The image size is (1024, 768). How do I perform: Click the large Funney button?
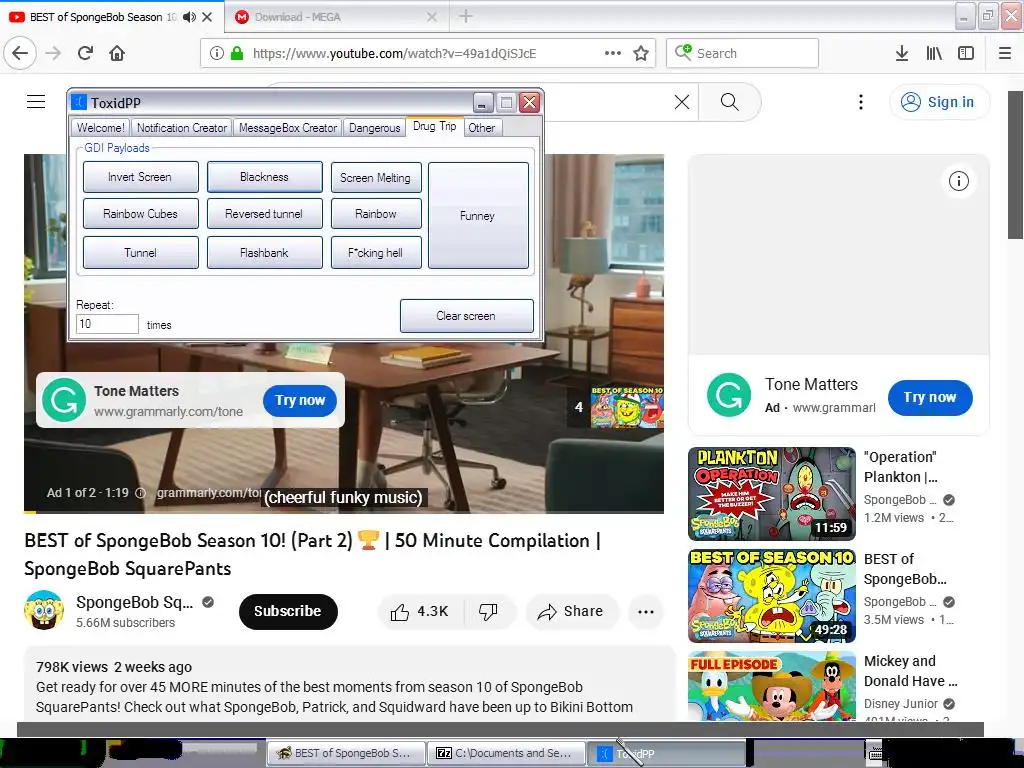tap(478, 216)
